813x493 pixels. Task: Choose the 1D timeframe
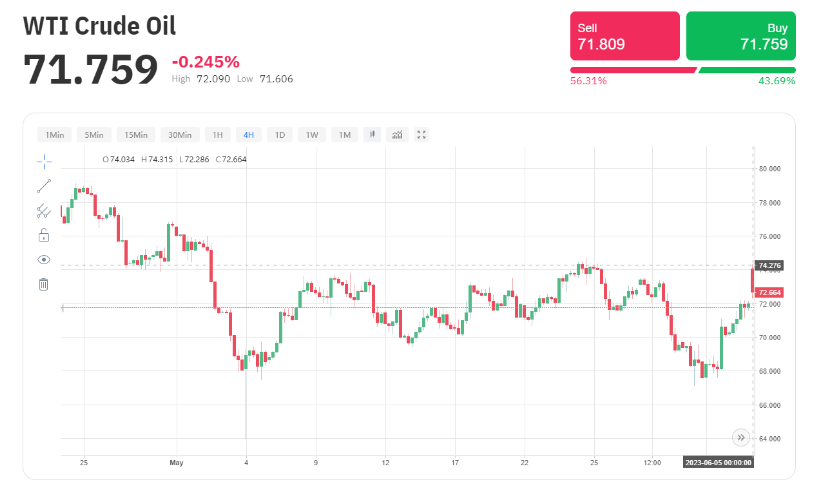(280, 134)
